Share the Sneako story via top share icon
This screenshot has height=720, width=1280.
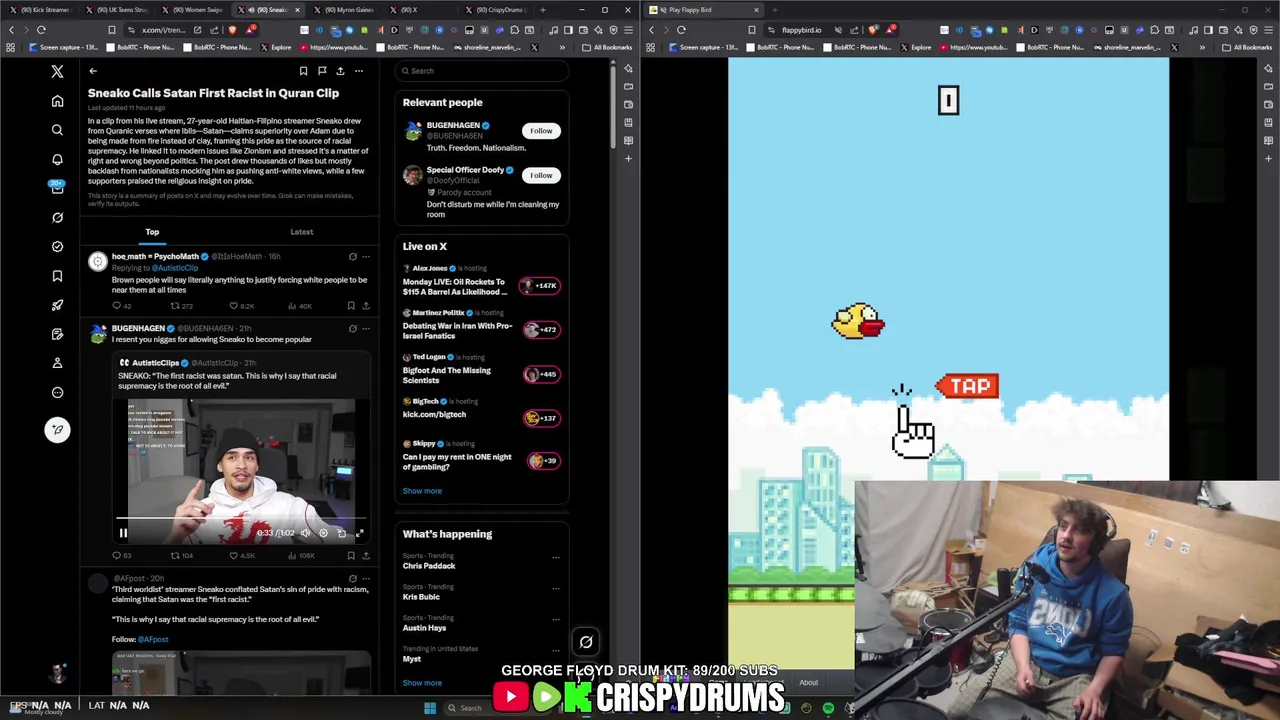(340, 71)
